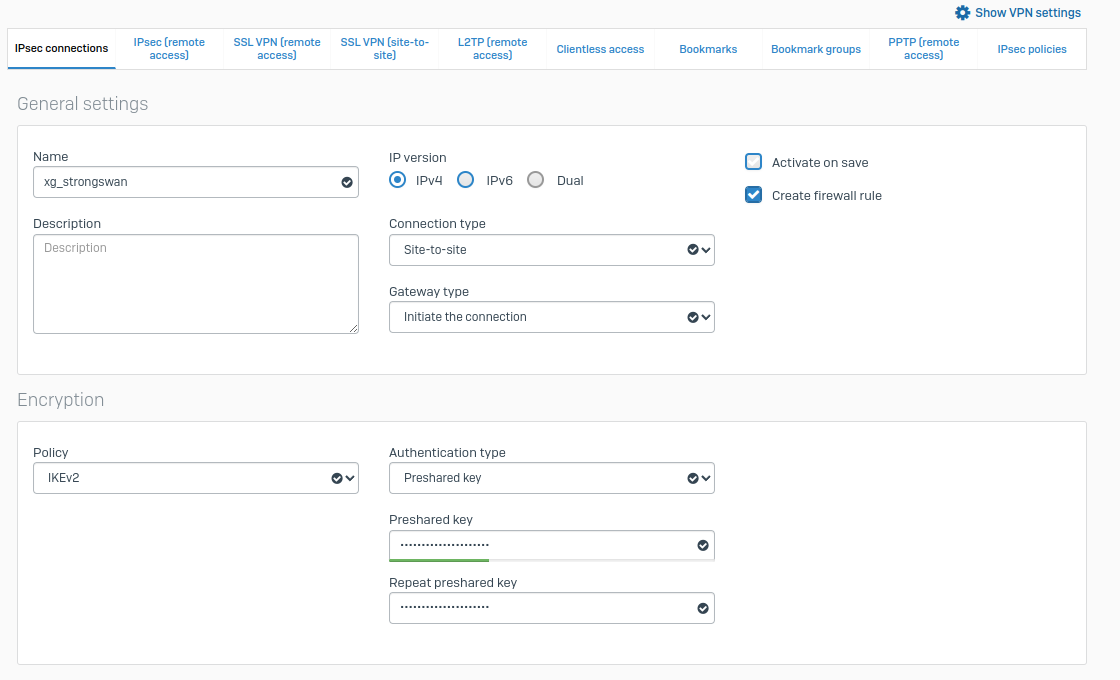Expand the Authentication type dropdown

[x=551, y=478]
